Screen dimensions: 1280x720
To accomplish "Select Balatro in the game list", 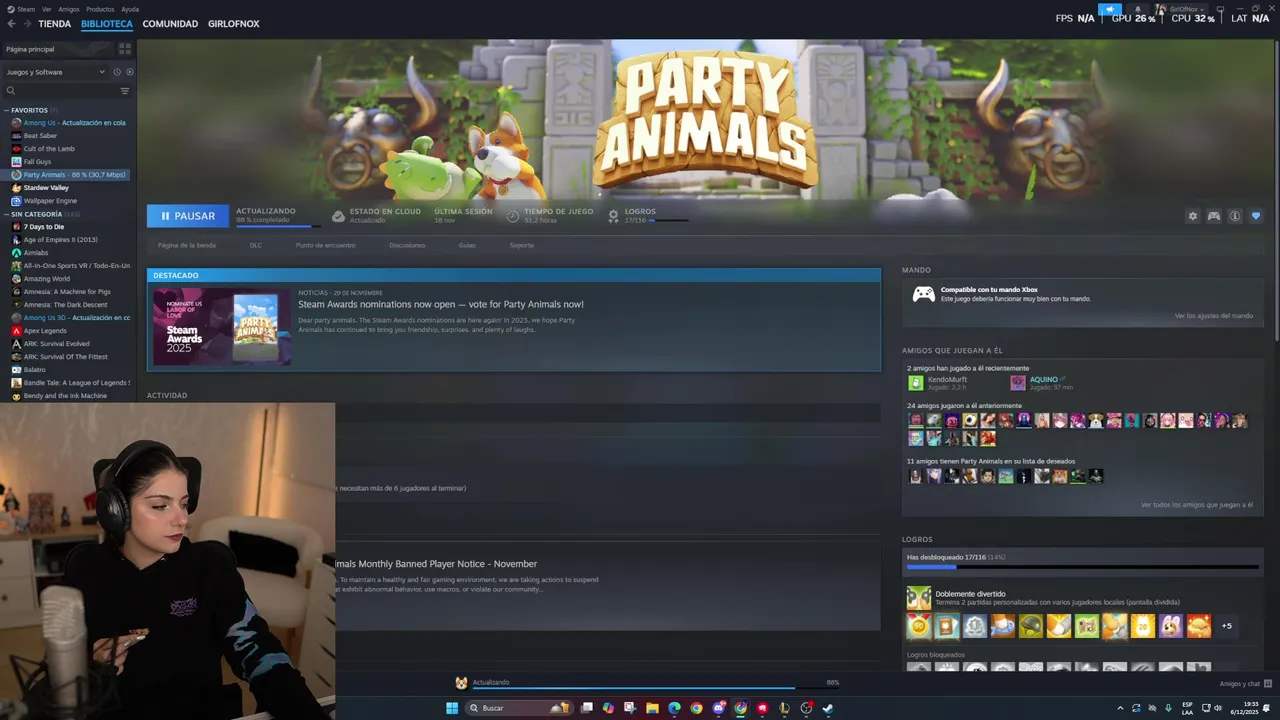I will 35,370.
